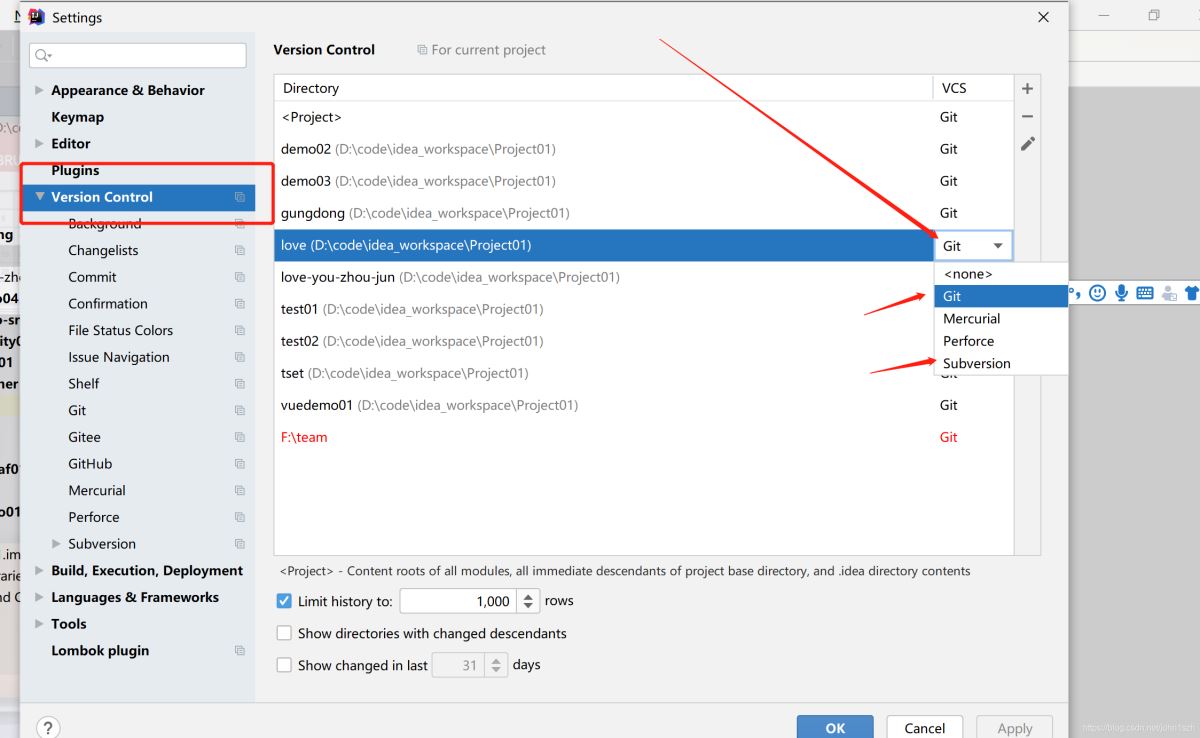This screenshot has height=738, width=1200.
Task: Toggle the punctuation mode icon in the input bar
Action: 1075,293
